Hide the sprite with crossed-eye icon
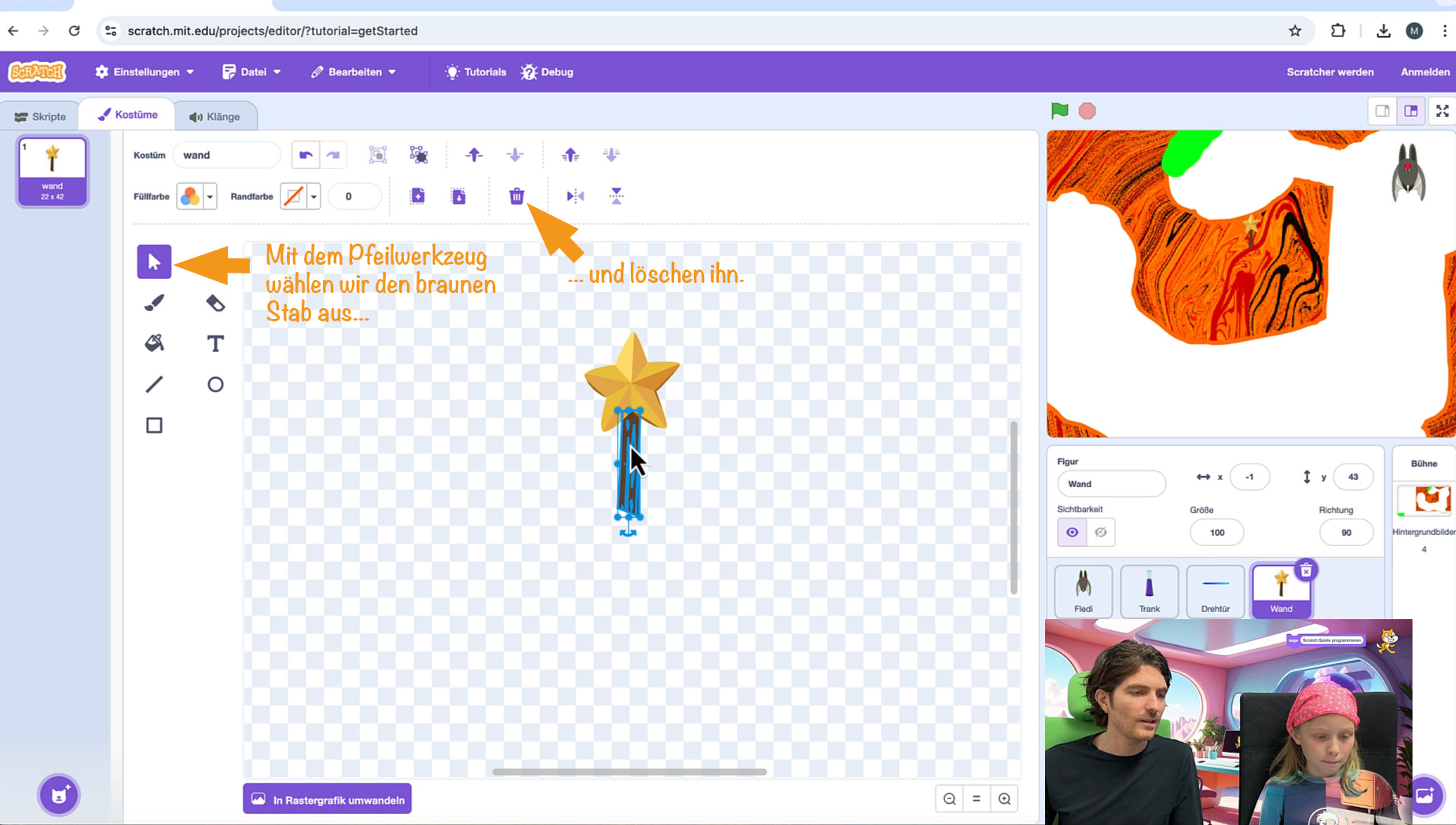The width and height of the screenshot is (1456, 825). (x=1101, y=532)
